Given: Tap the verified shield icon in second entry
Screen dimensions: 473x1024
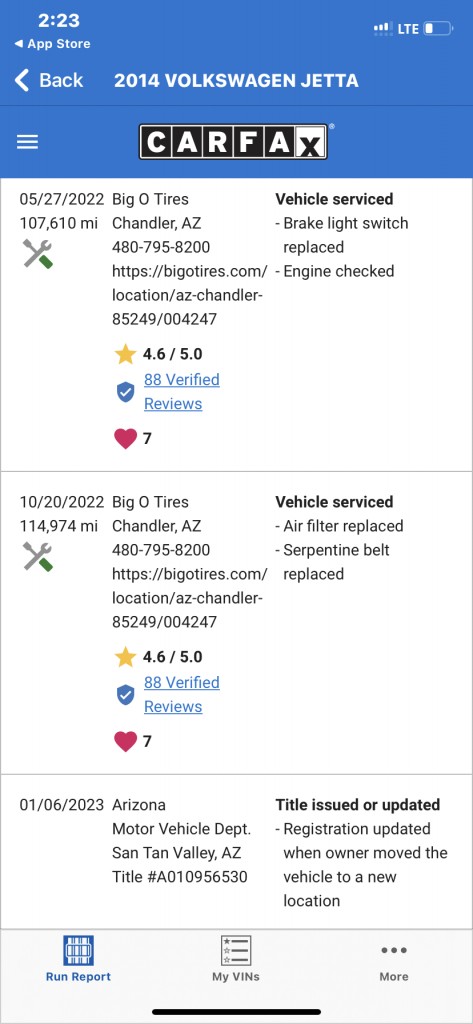Looking at the screenshot, I should (x=125, y=695).
